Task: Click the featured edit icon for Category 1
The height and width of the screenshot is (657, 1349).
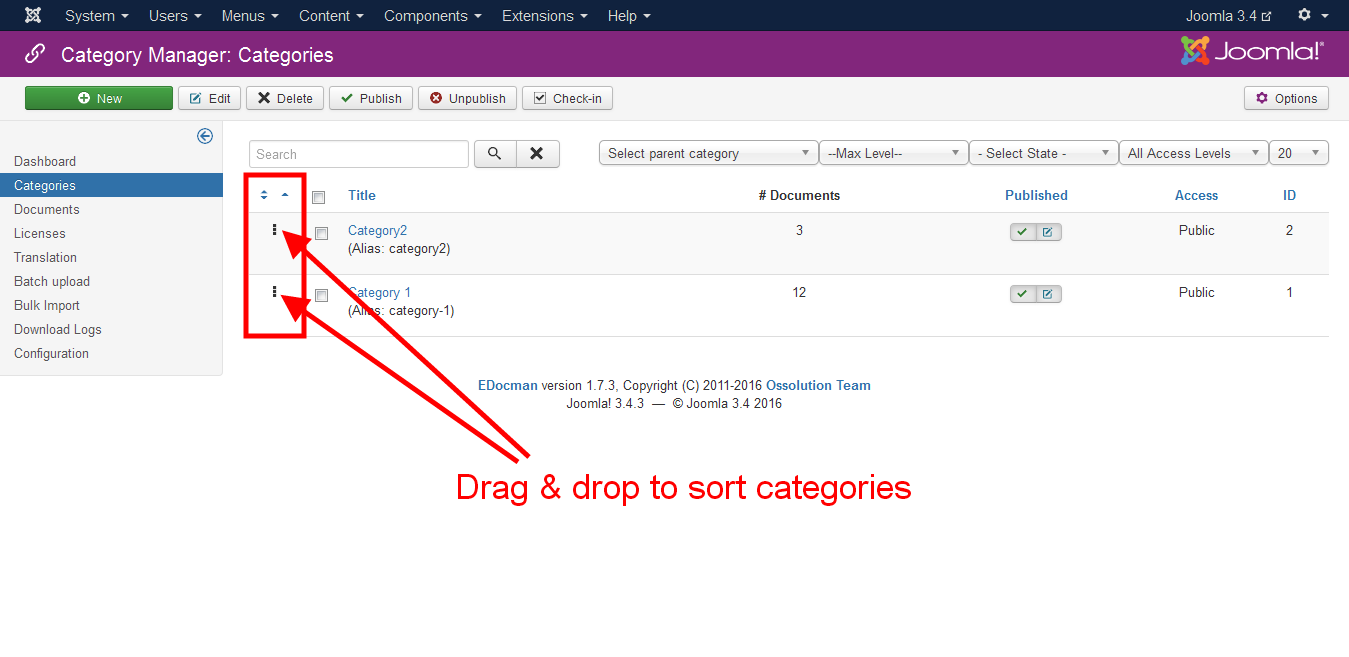Action: (1048, 294)
